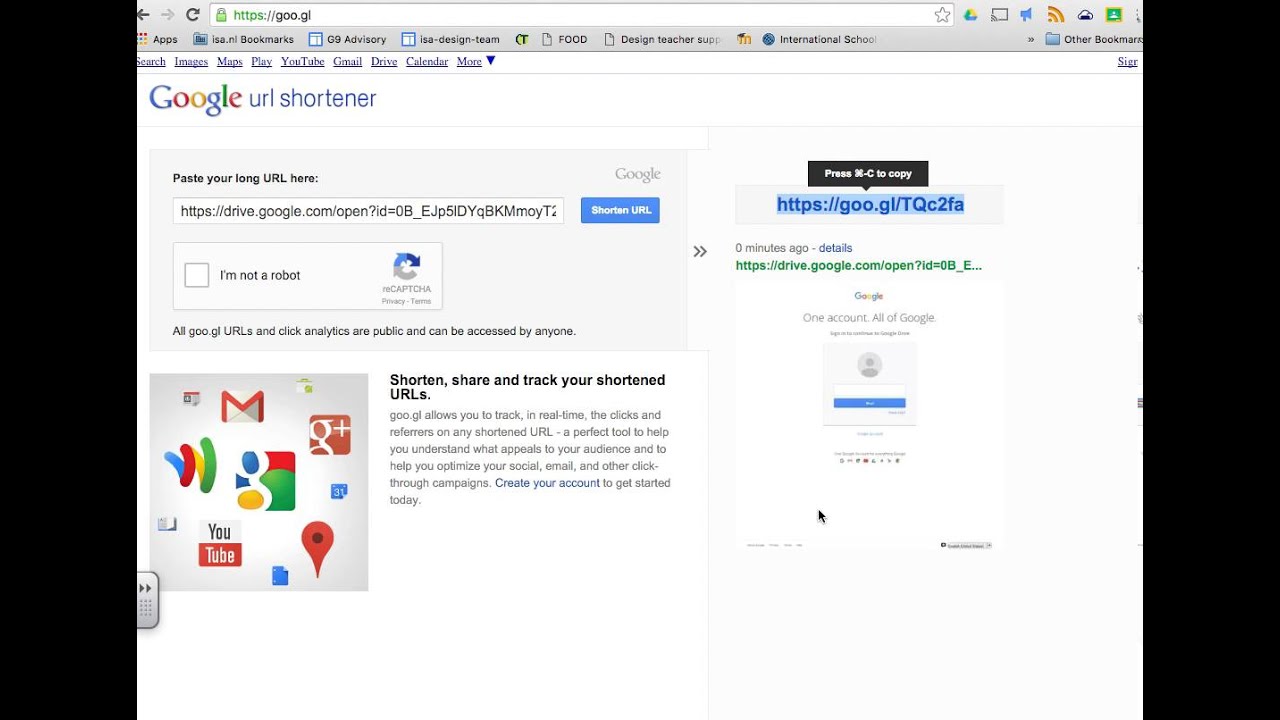The width and height of the screenshot is (1280, 720).
Task: Click the browser forward arrow
Action: point(167,15)
